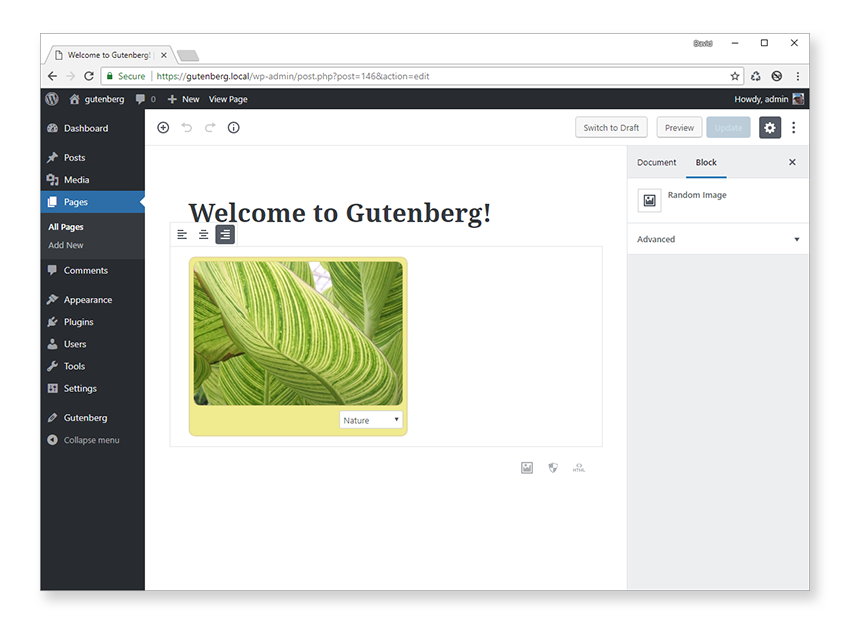Click the Welcome to Gutenberg! title

pyautogui.click(x=340, y=212)
